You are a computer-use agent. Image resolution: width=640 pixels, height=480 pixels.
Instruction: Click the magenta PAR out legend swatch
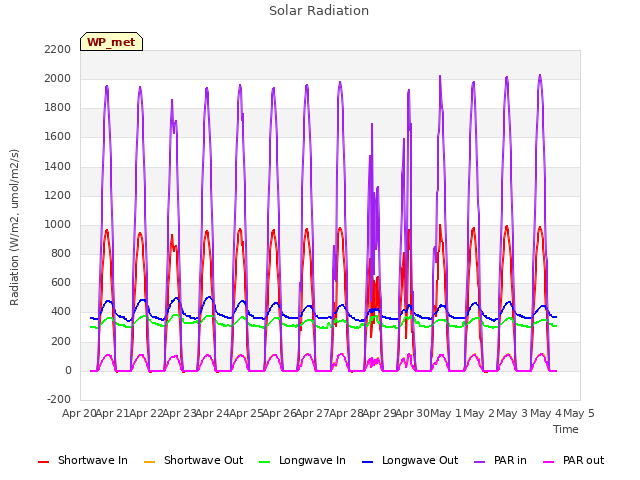(x=549, y=462)
